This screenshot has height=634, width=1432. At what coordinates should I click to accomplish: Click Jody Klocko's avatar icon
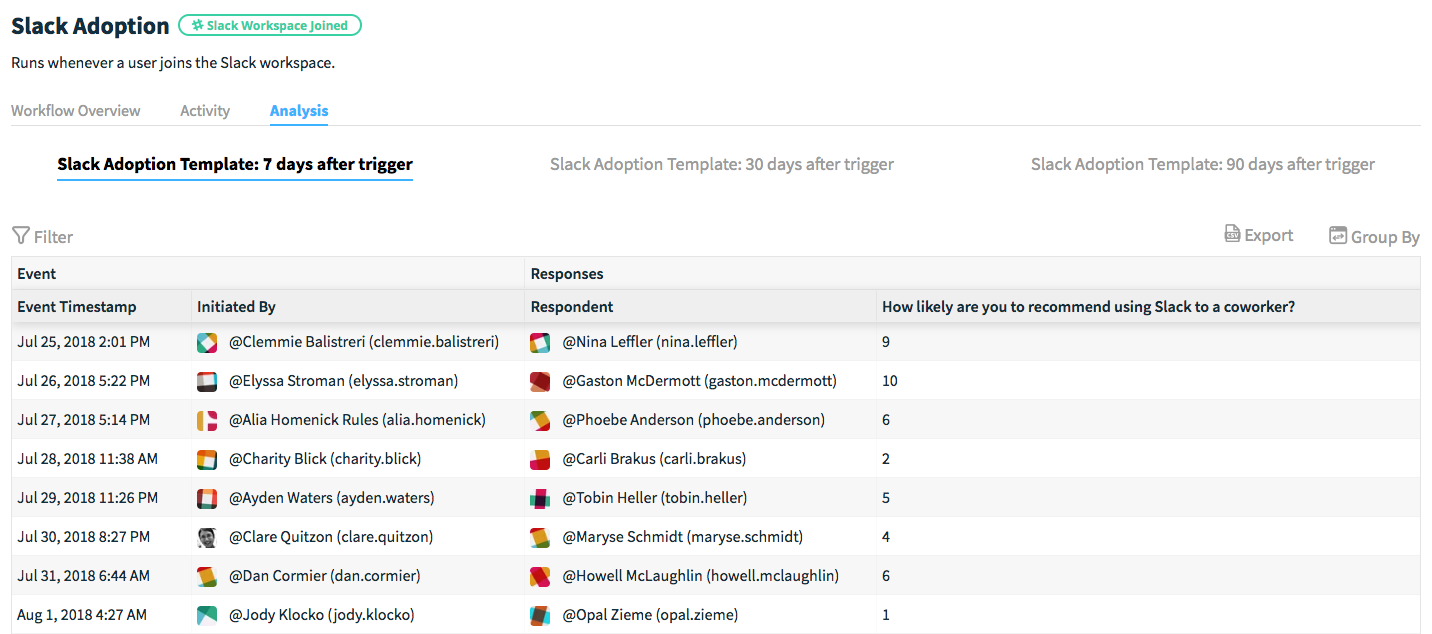click(x=207, y=615)
